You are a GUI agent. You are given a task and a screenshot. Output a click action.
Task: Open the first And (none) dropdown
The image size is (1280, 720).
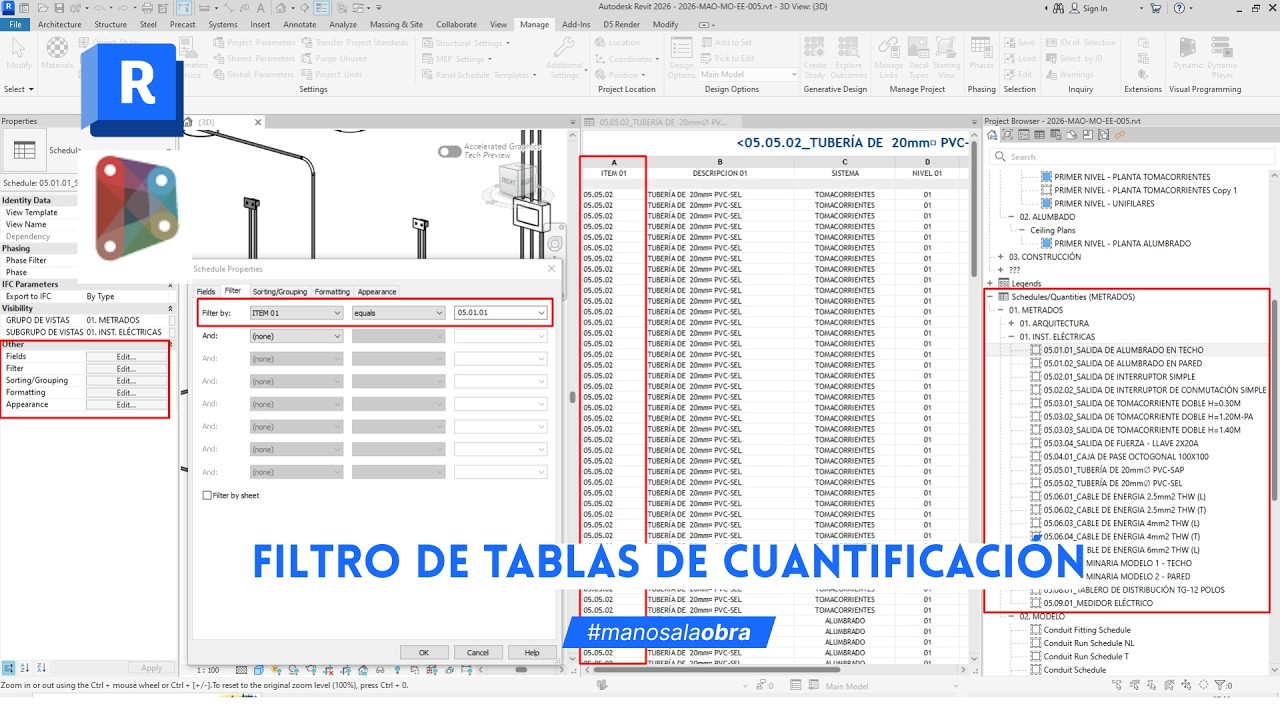point(296,336)
